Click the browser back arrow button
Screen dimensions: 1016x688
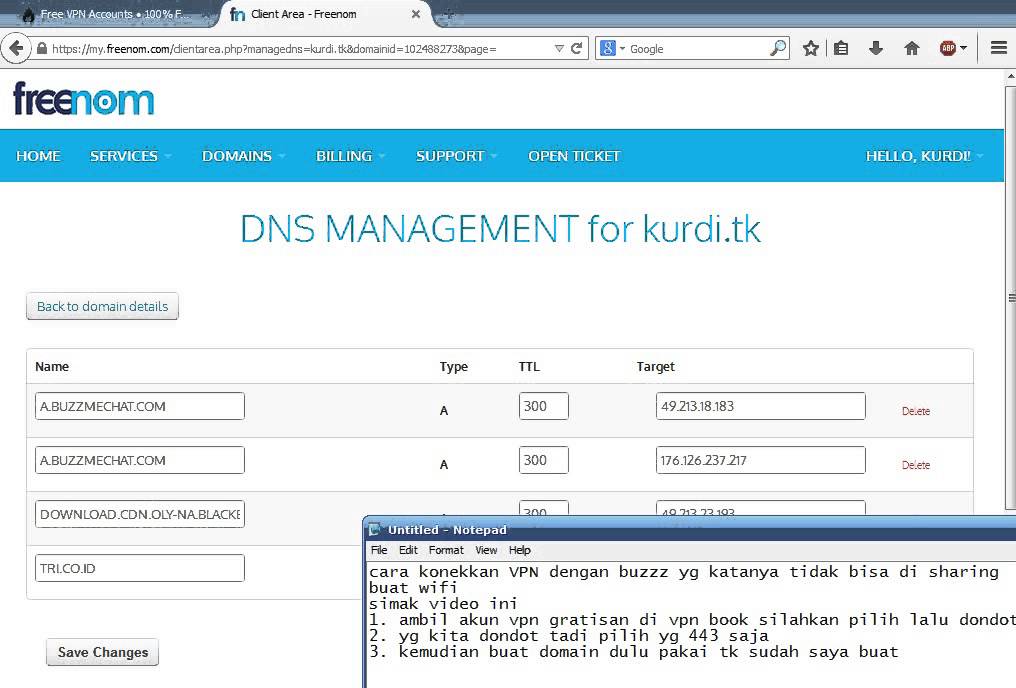pyautogui.click(x=16, y=49)
